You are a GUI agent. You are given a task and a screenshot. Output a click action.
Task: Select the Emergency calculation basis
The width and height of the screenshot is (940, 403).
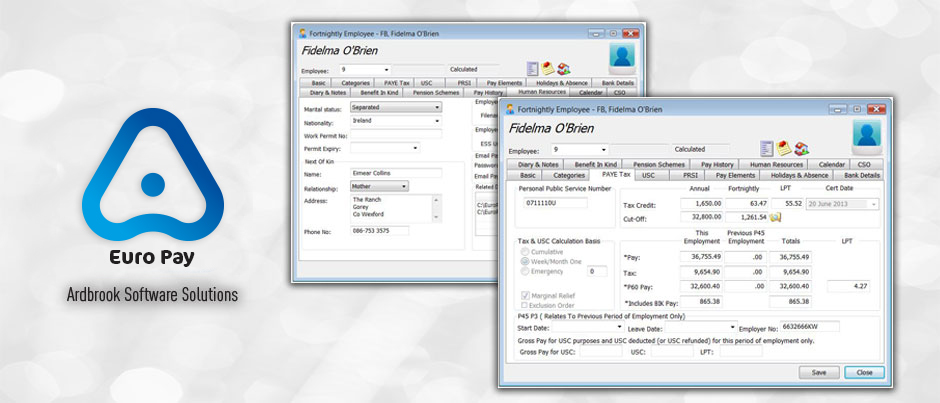point(525,272)
